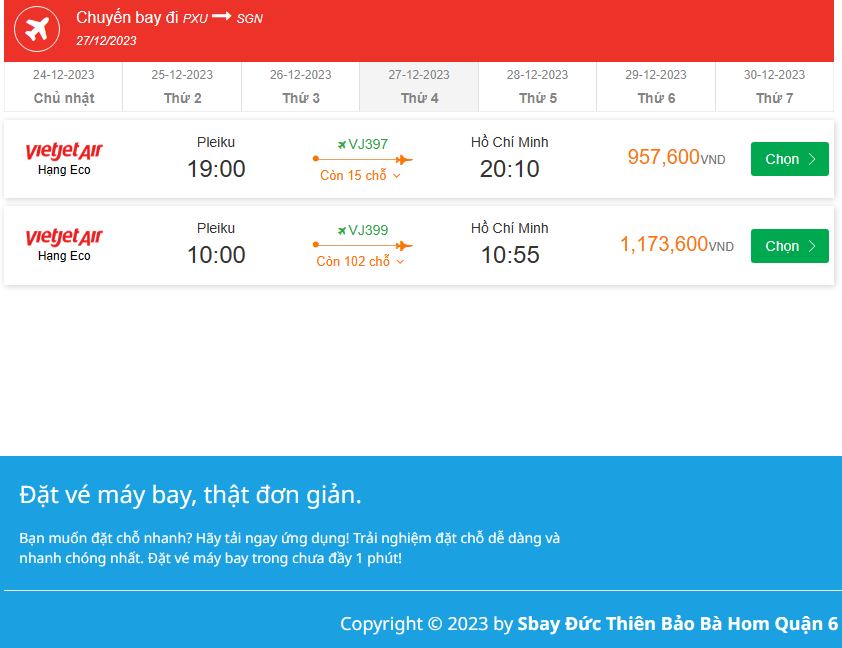
Task: Click the PXU to SGN arrow in the header
Action: click(x=221, y=17)
